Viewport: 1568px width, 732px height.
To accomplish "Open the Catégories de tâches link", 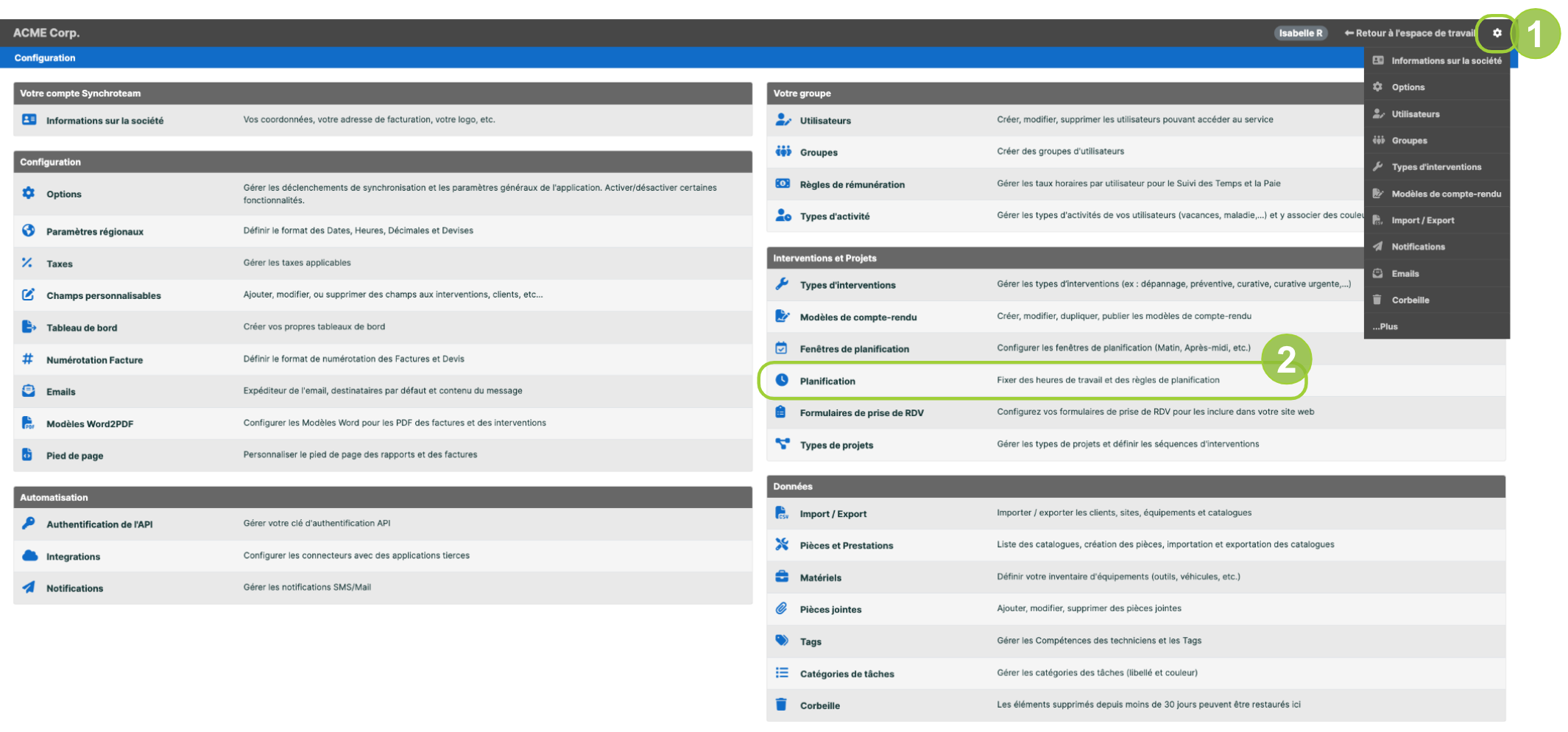I will click(x=847, y=674).
